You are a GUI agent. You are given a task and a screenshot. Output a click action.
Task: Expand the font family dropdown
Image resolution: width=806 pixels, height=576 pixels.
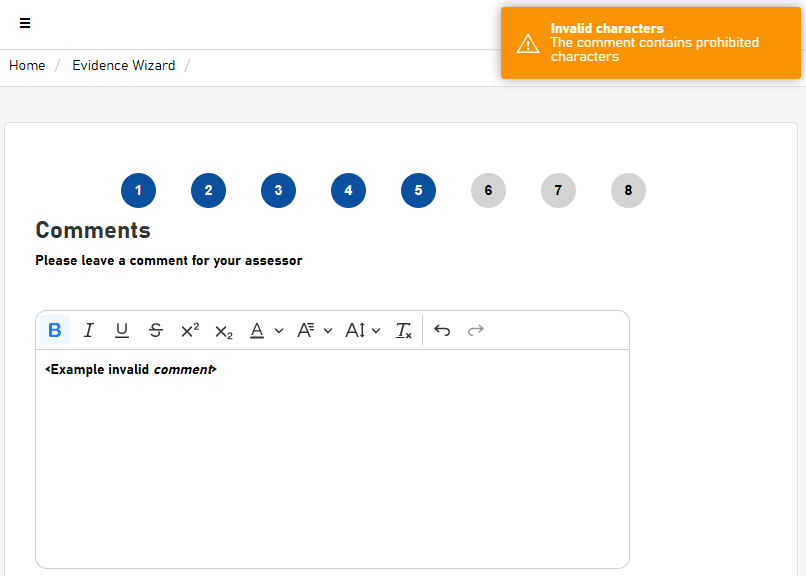[x=314, y=330]
